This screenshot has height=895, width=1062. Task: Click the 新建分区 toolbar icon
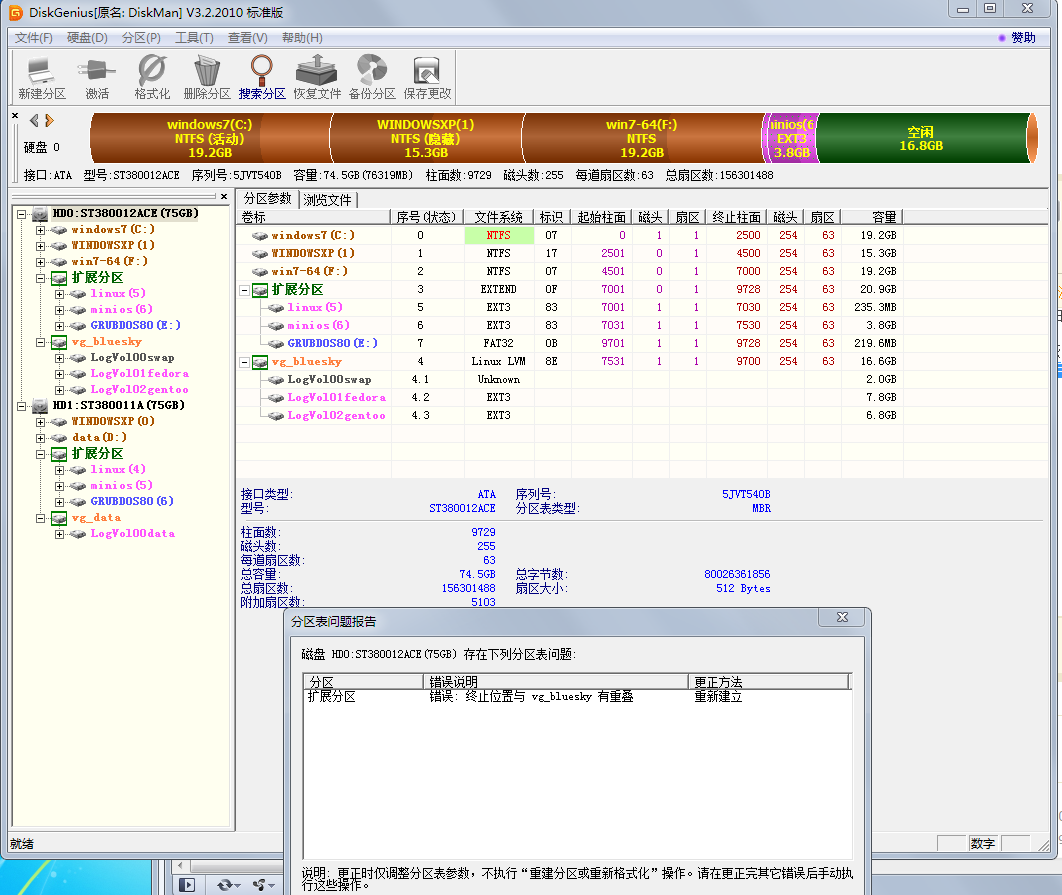(x=41, y=78)
